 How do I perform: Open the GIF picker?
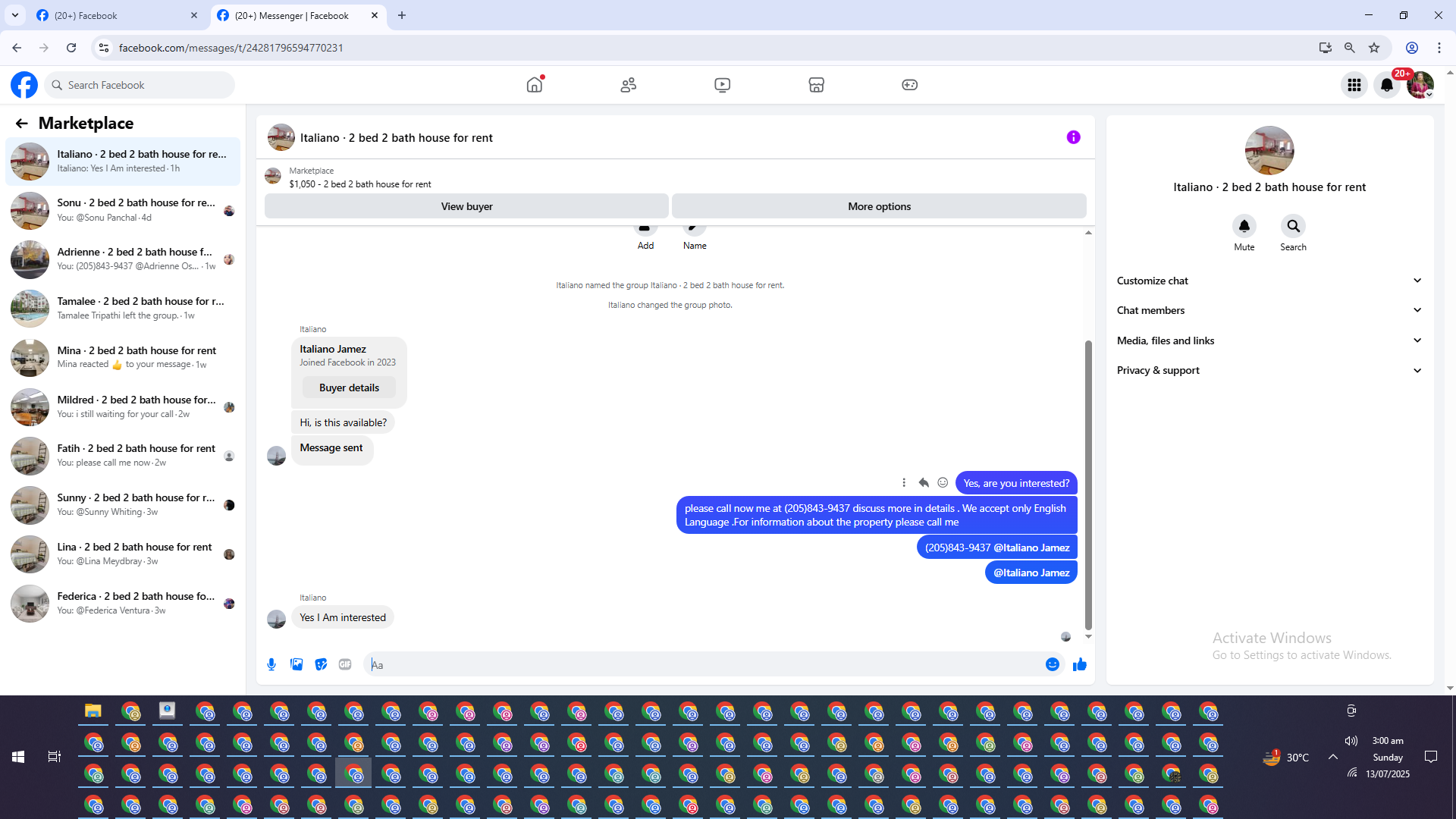(x=345, y=664)
